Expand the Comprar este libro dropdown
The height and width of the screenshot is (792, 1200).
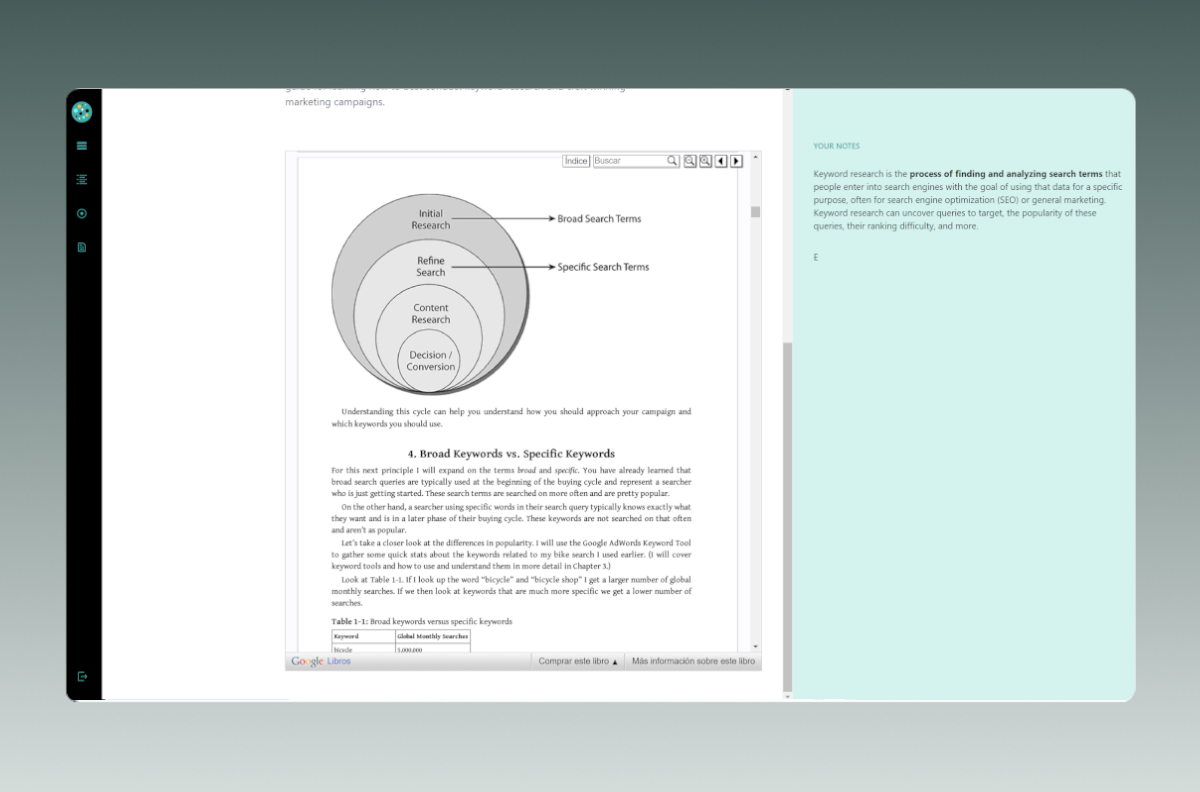click(x=578, y=662)
